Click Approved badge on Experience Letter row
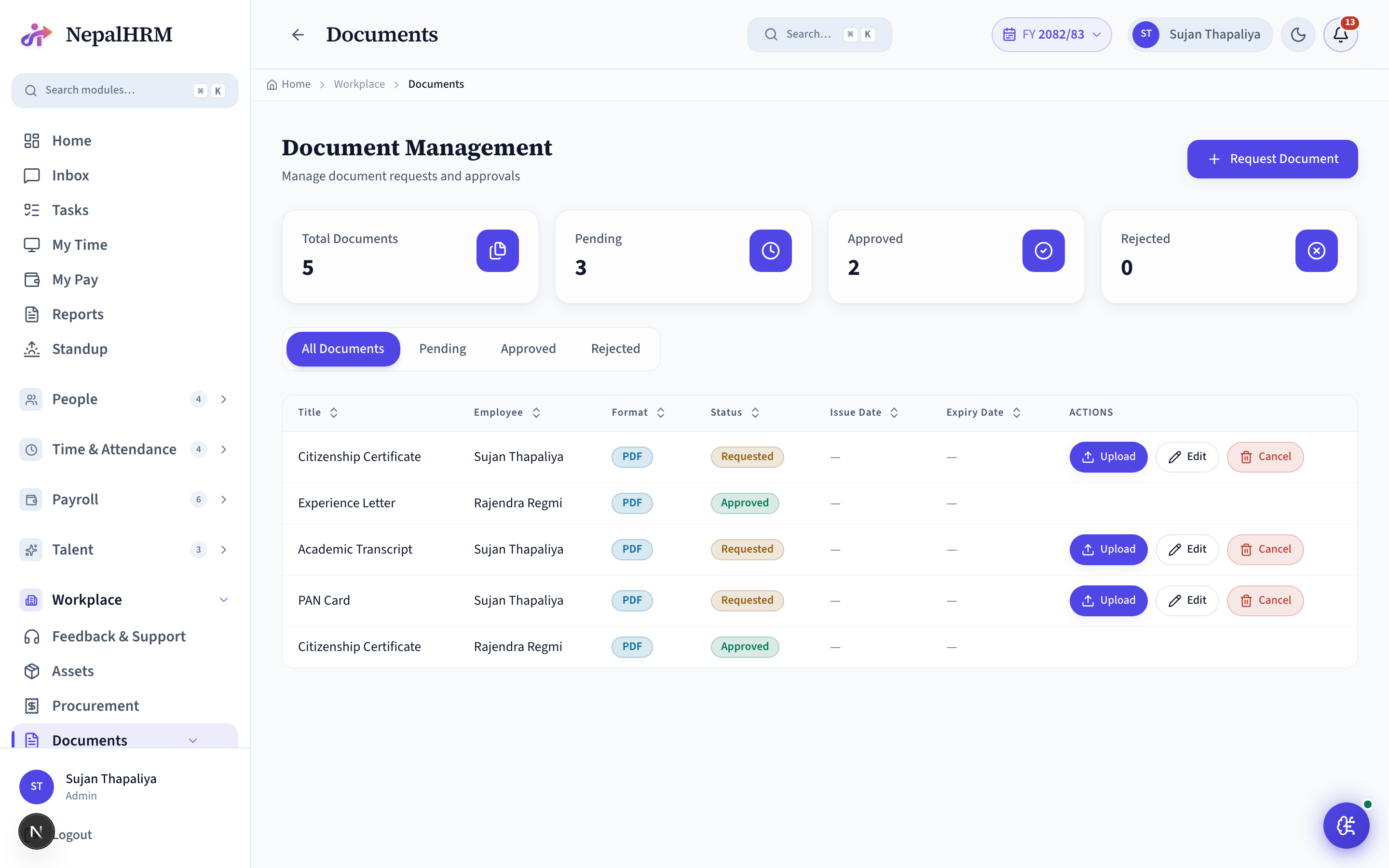The image size is (1389, 868). tap(745, 503)
